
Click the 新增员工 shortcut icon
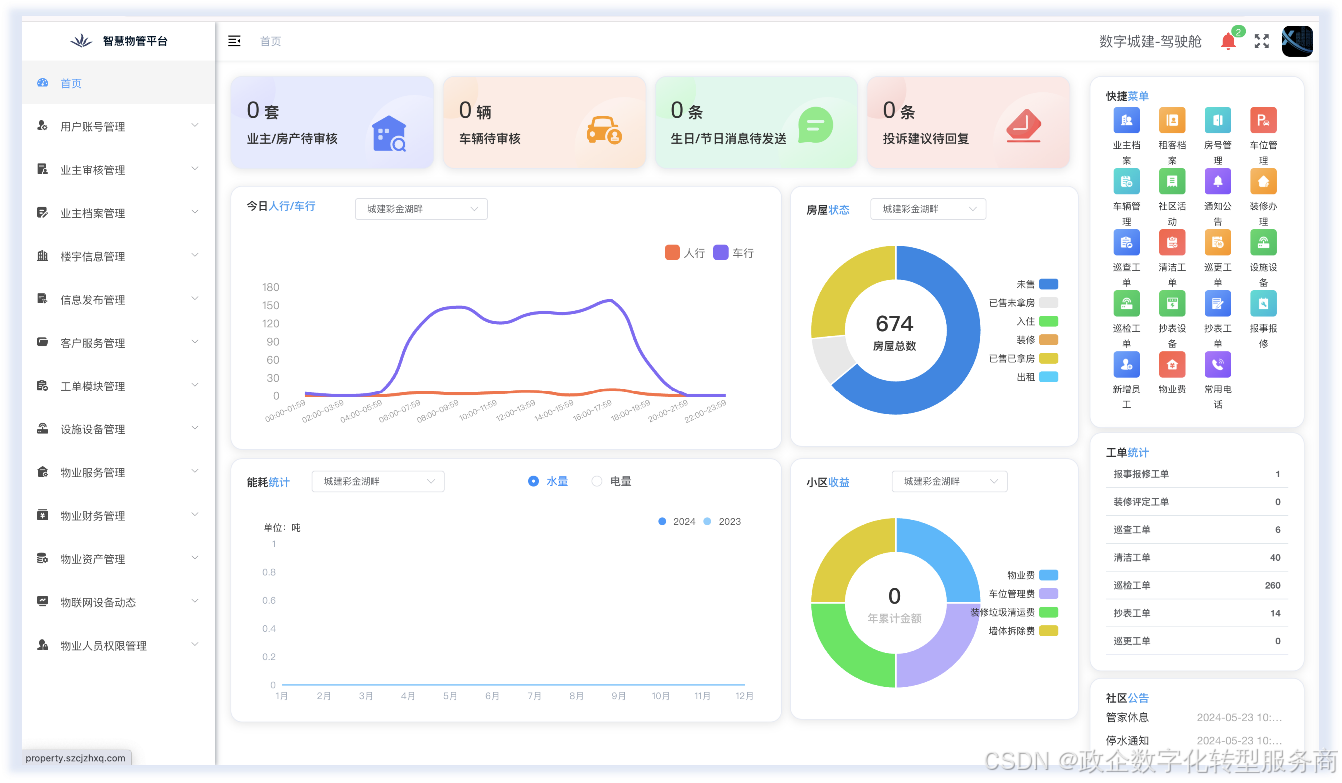click(x=1126, y=364)
